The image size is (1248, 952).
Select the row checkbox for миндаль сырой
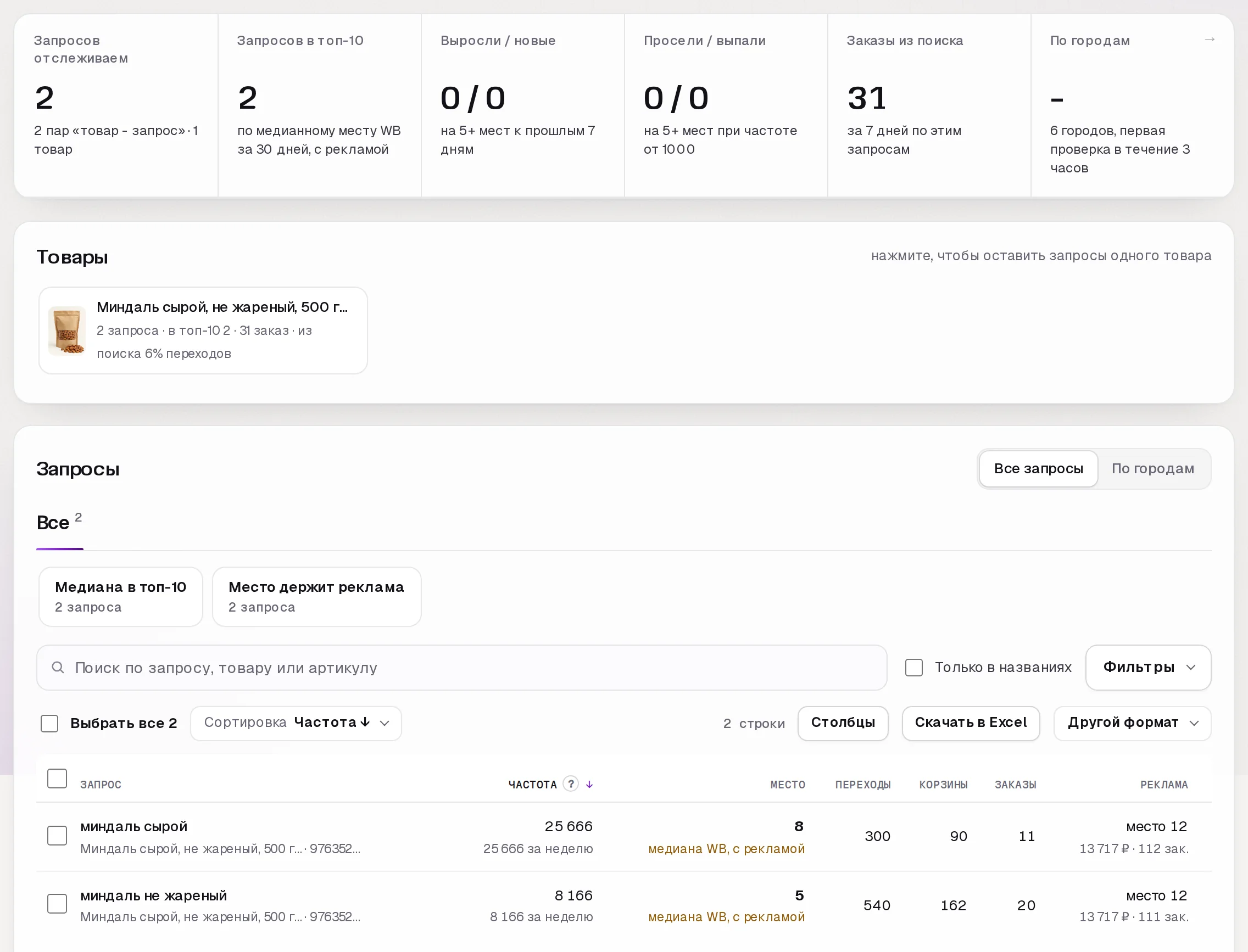coord(57,836)
